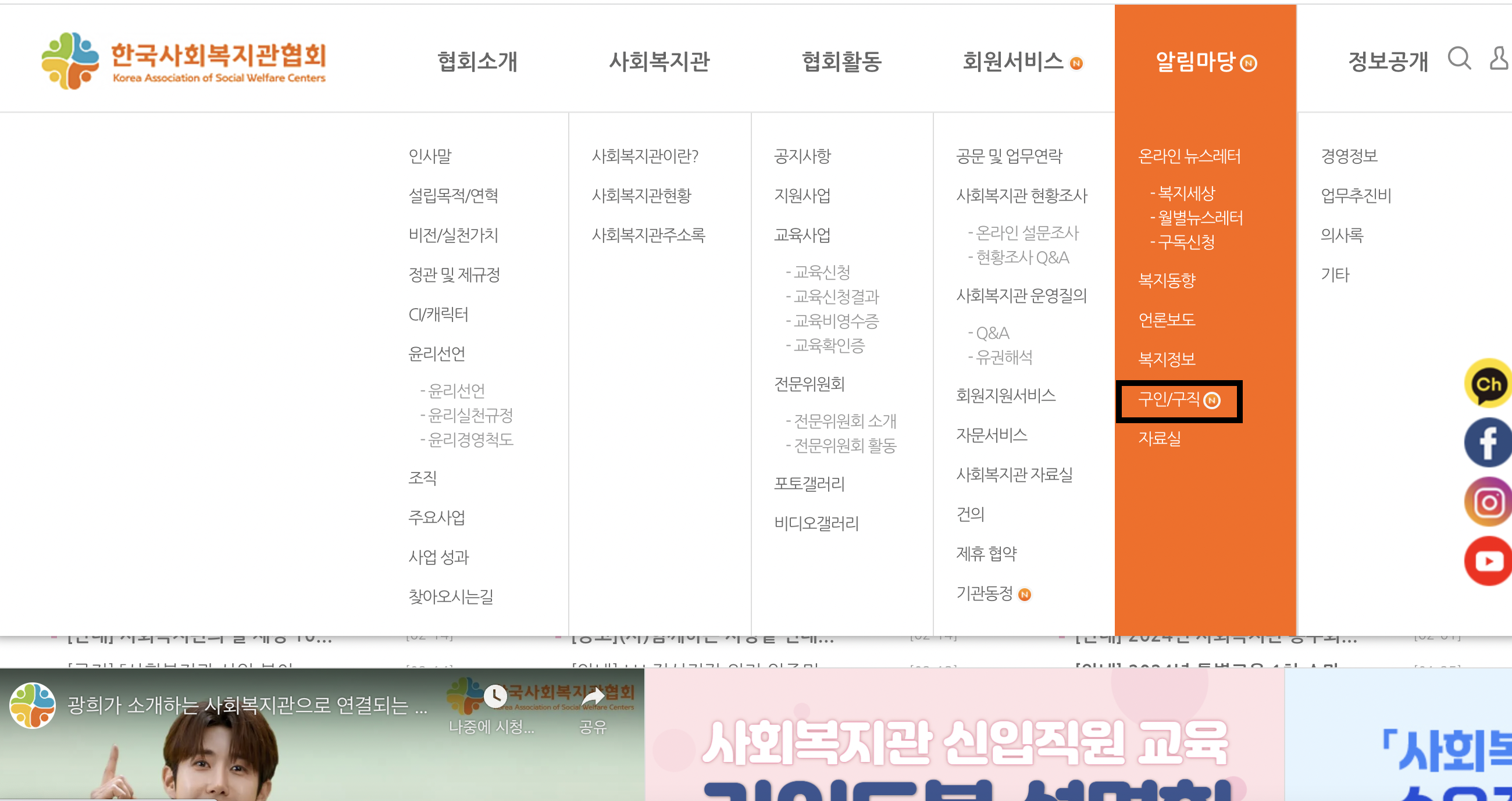
Task: Open the 기관동정 link
Action: [x=985, y=593]
